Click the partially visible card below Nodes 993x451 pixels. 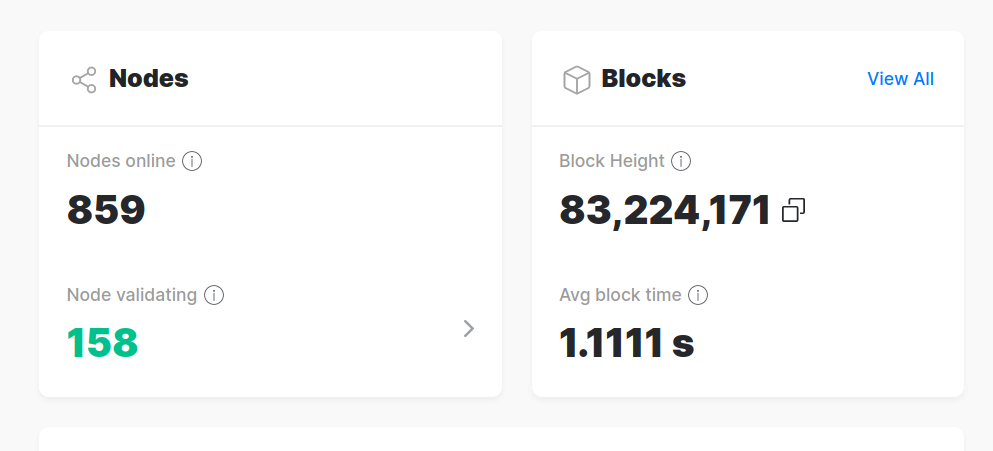click(502, 439)
